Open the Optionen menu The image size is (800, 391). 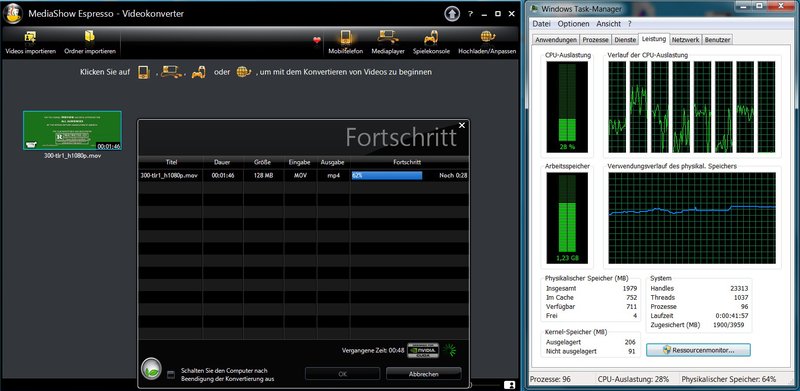click(x=573, y=23)
